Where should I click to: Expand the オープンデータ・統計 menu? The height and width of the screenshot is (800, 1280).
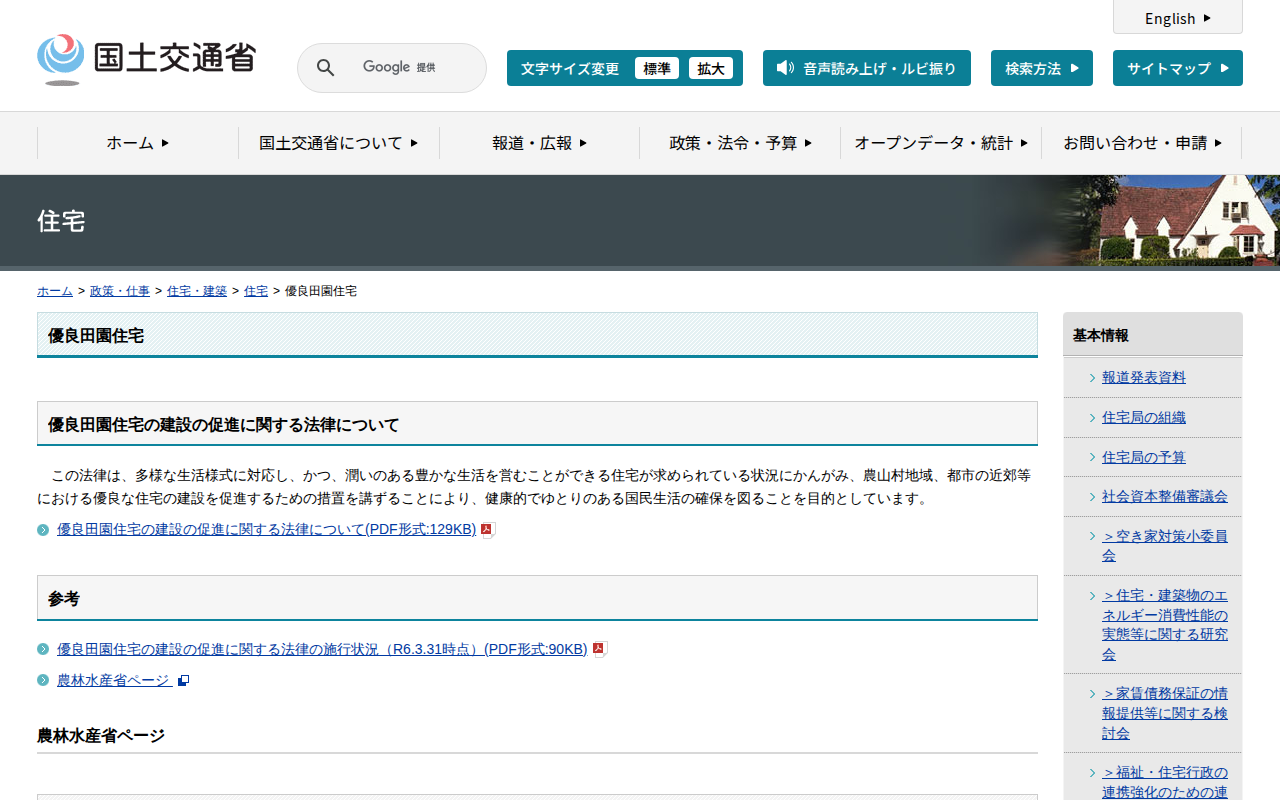[941, 143]
